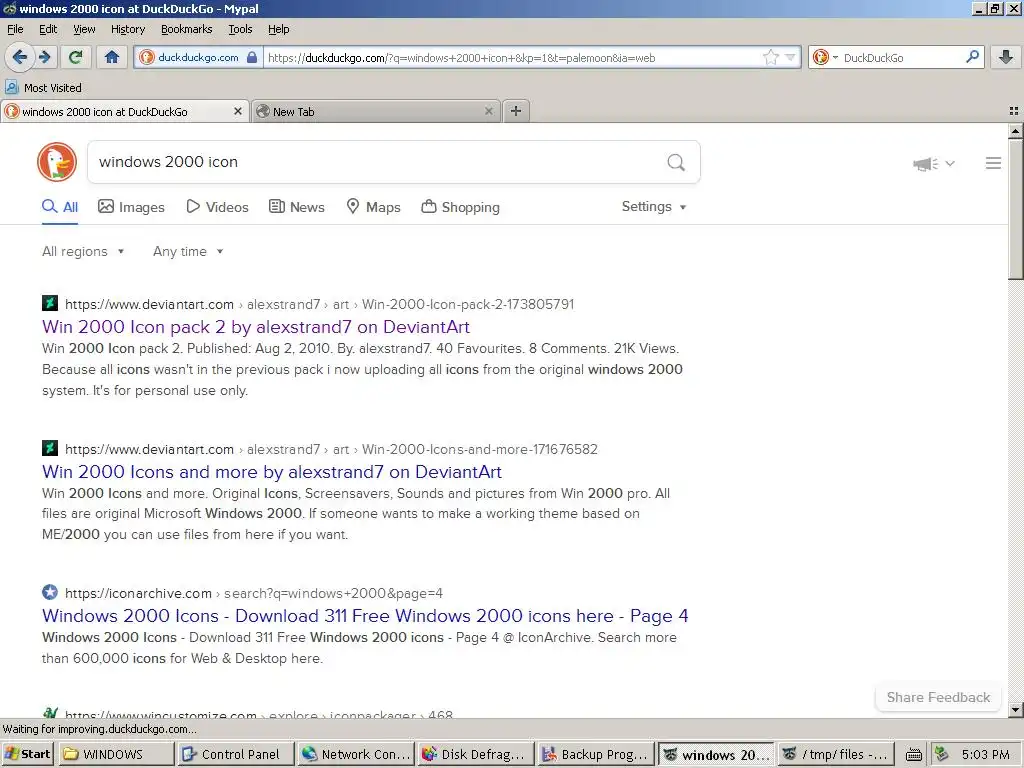This screenshot has width=1024, height=768.
Task: Click the magnifier in the browser search box
Action: click(x=972, y=57)
